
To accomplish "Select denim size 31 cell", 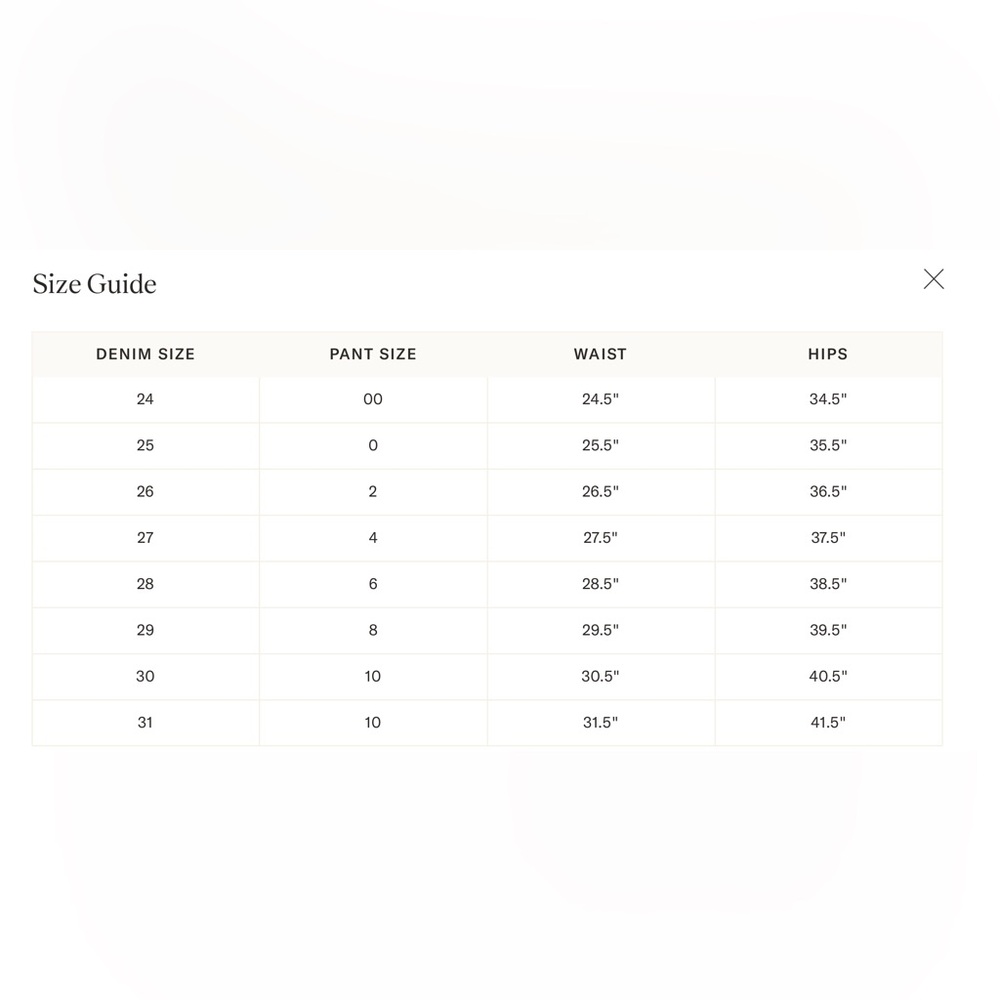I will click(145, 723).
